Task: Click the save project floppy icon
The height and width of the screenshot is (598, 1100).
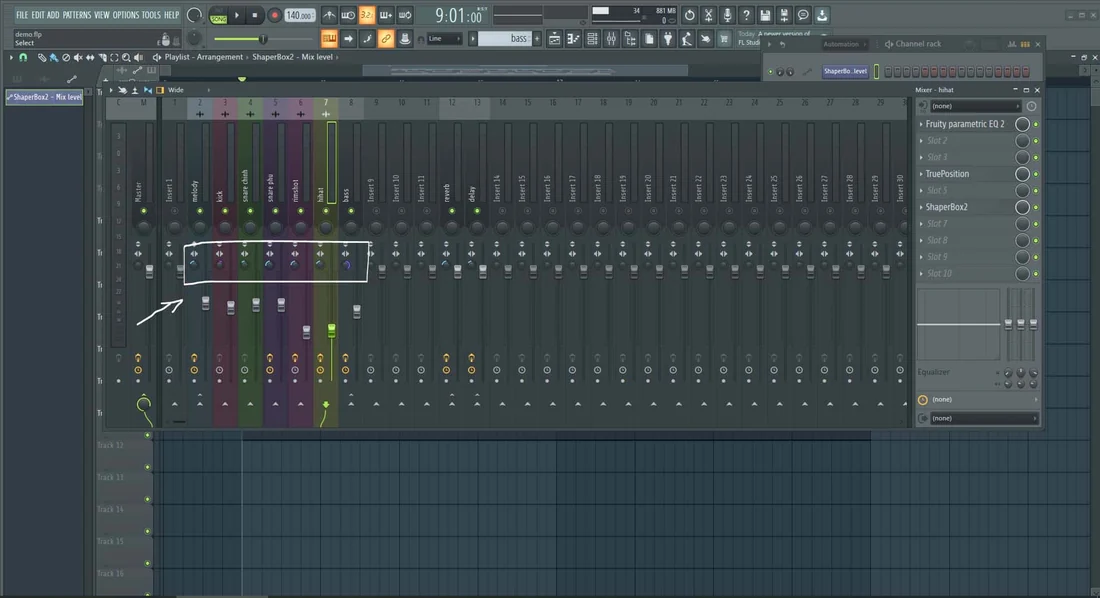Action: click(765, 15)
